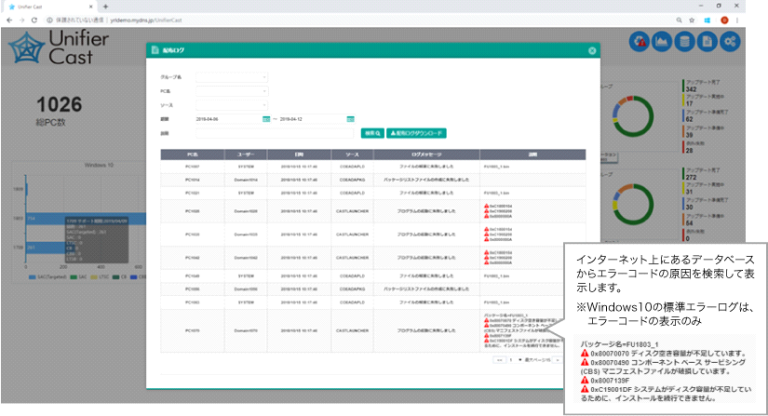Close the distribution log dialog

(592, 50)
